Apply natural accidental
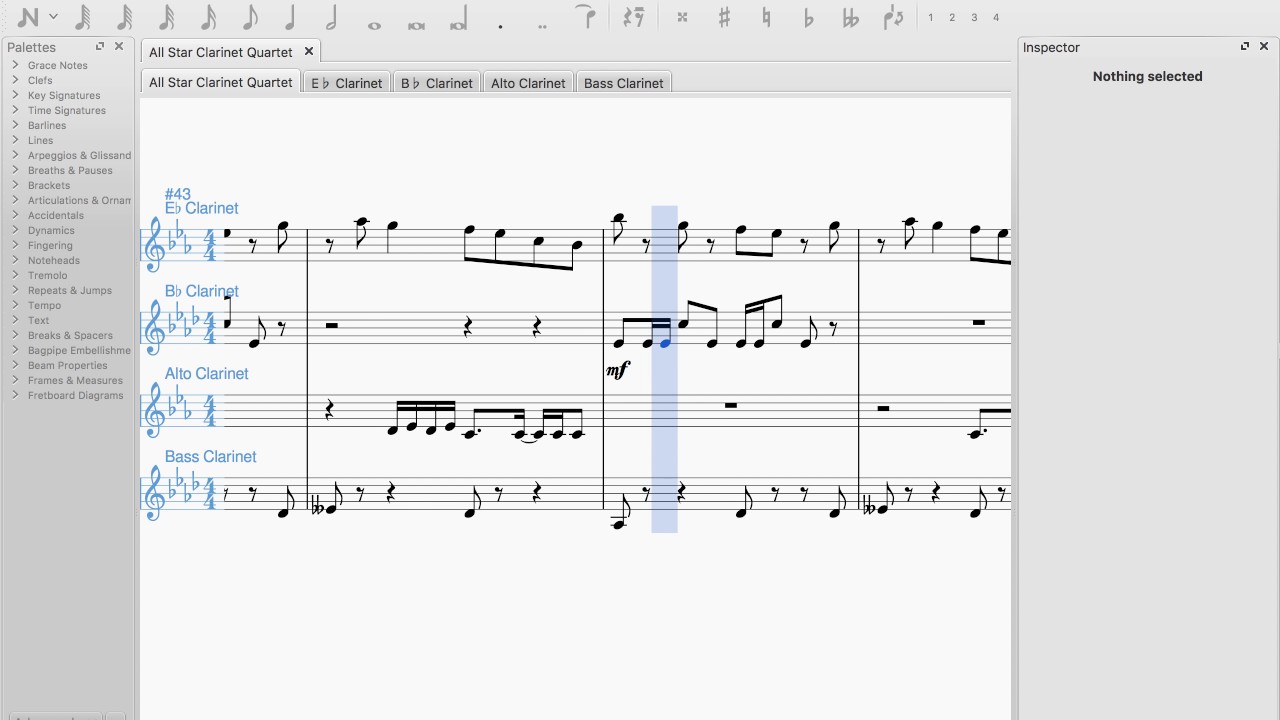 (766, 17)
